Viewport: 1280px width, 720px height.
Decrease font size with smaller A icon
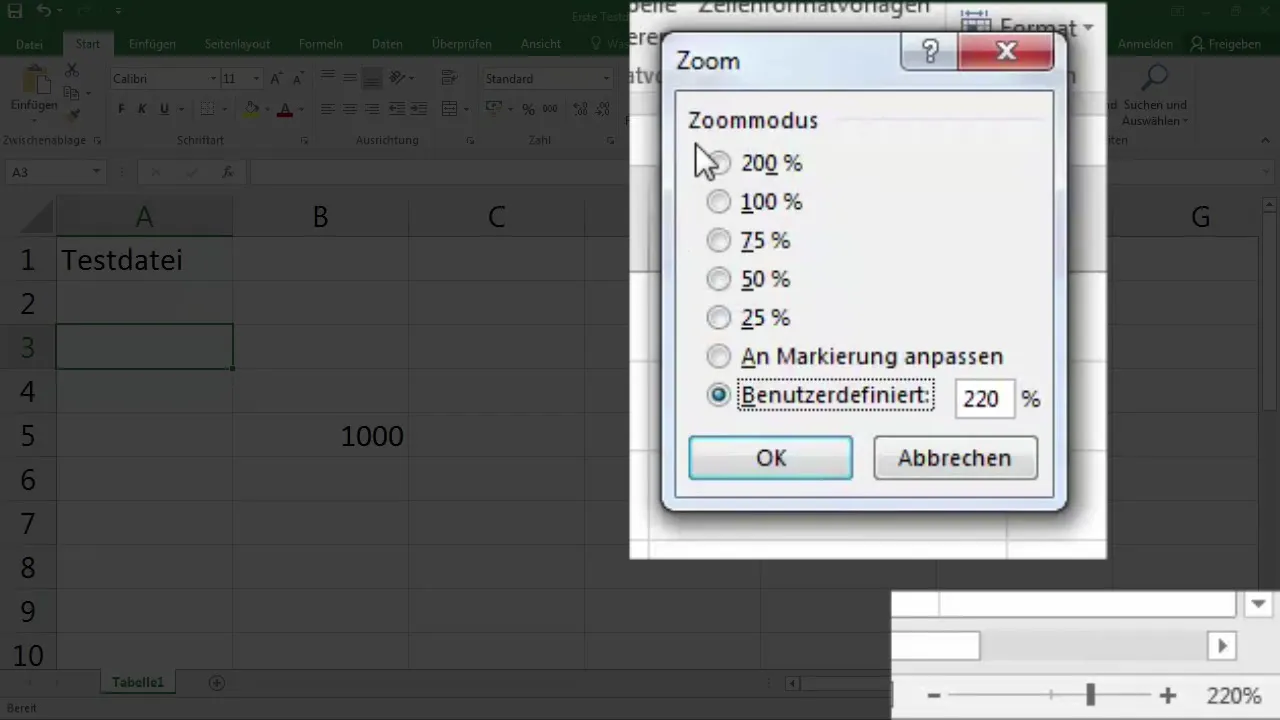point(297,78)
